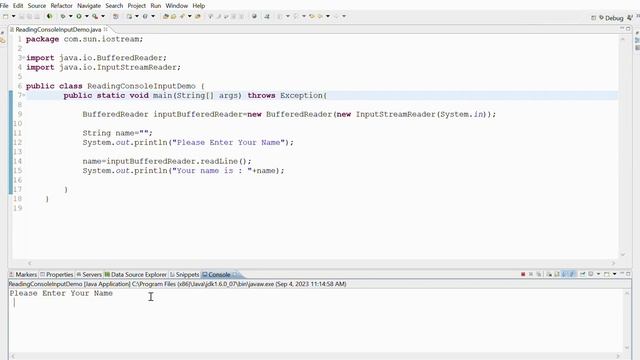
Task: Open the Run menu
Action: coord(156,6)
